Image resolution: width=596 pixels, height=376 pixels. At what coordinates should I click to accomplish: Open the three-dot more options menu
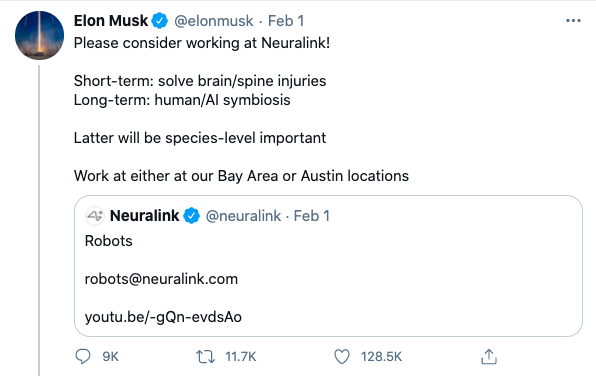pyautogui.click(x=573, y=21)
